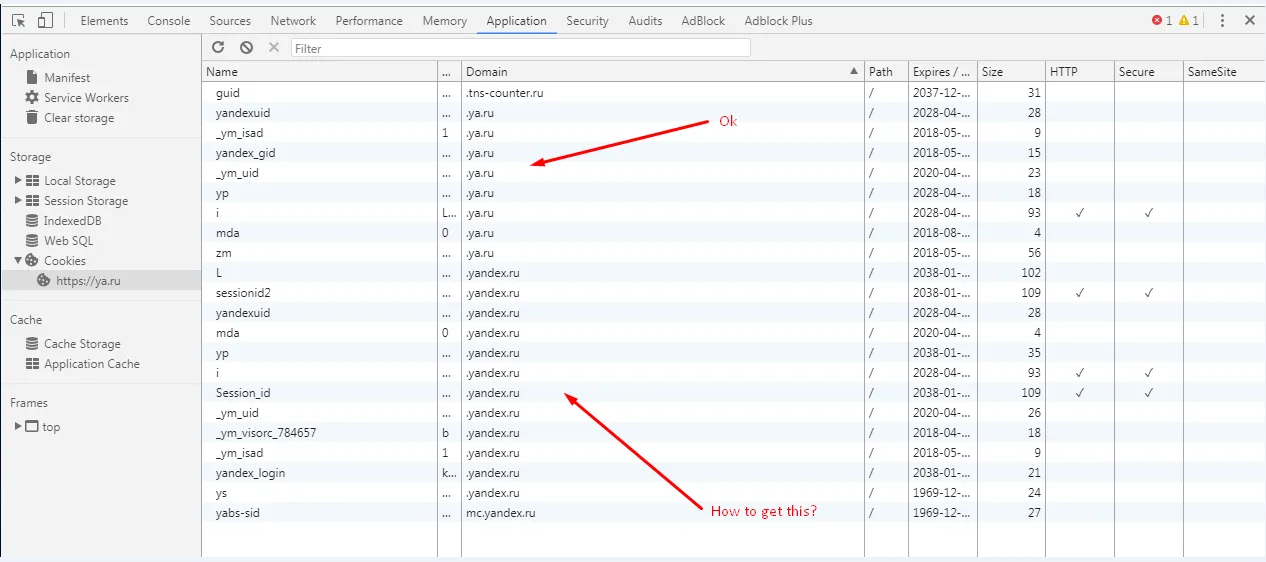
Task: Sort by HTTP column header
Action: (1079, 71)
